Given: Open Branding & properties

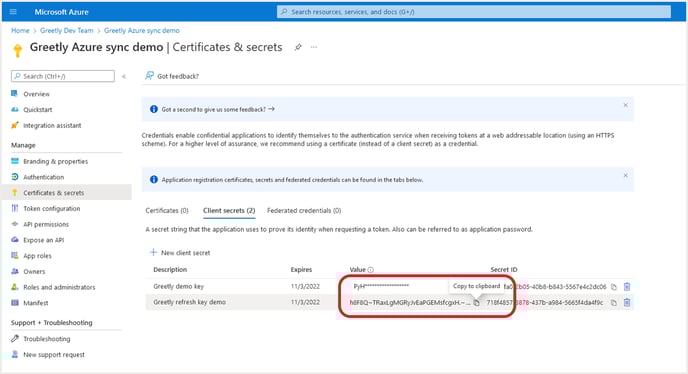Looking at the screenshot, I should point(55,162).
